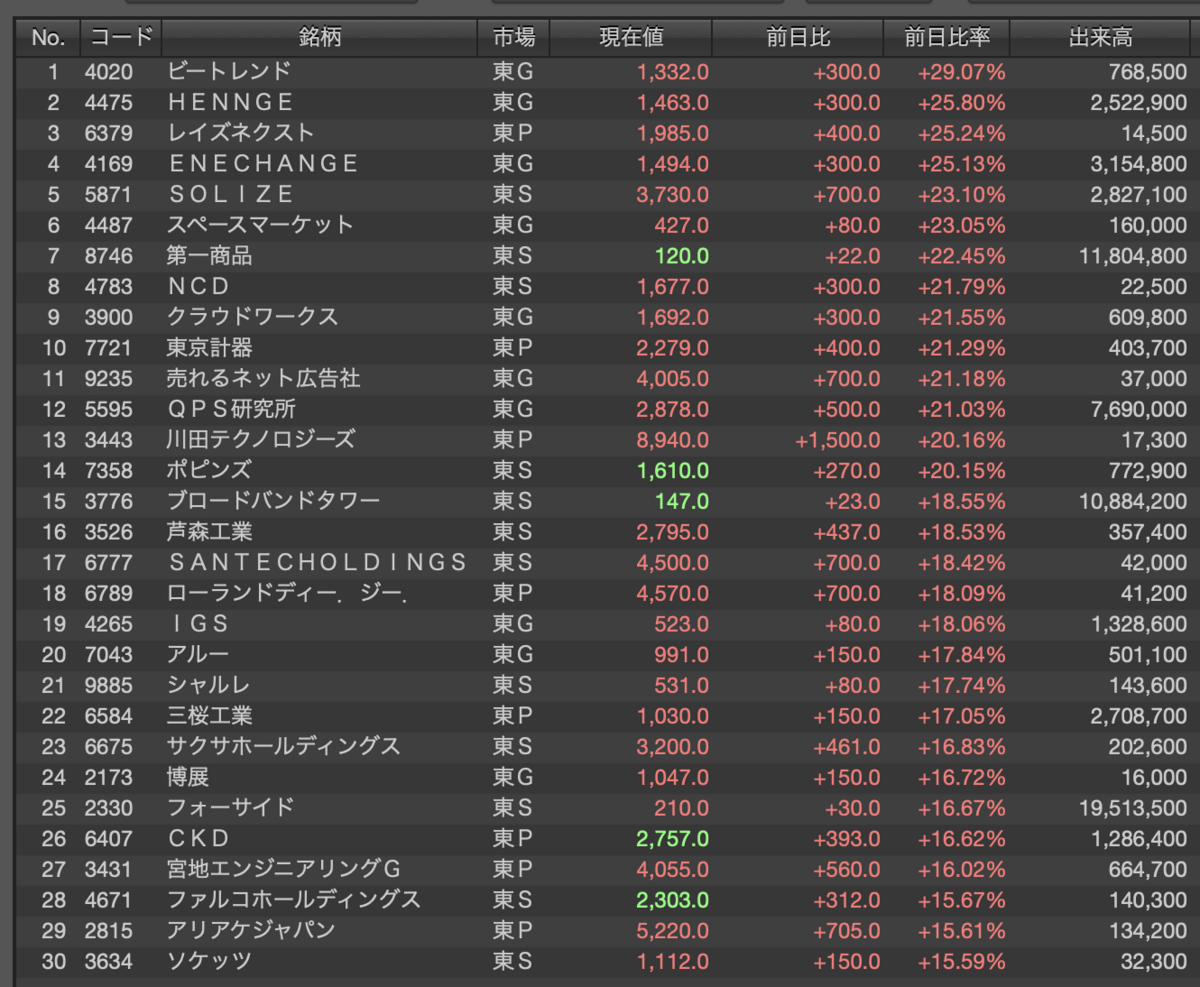Click アリアケジャパン stock name

coord(251,930)
